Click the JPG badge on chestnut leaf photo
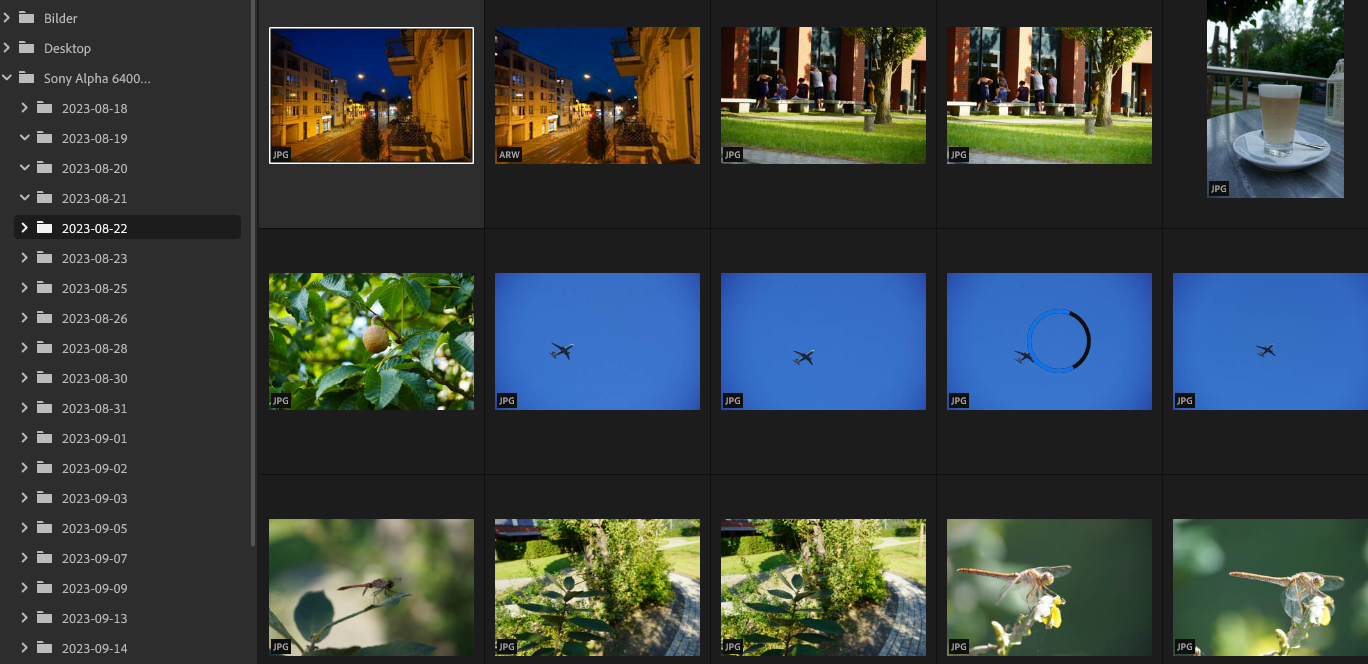1368x664 pixels. 281,401
